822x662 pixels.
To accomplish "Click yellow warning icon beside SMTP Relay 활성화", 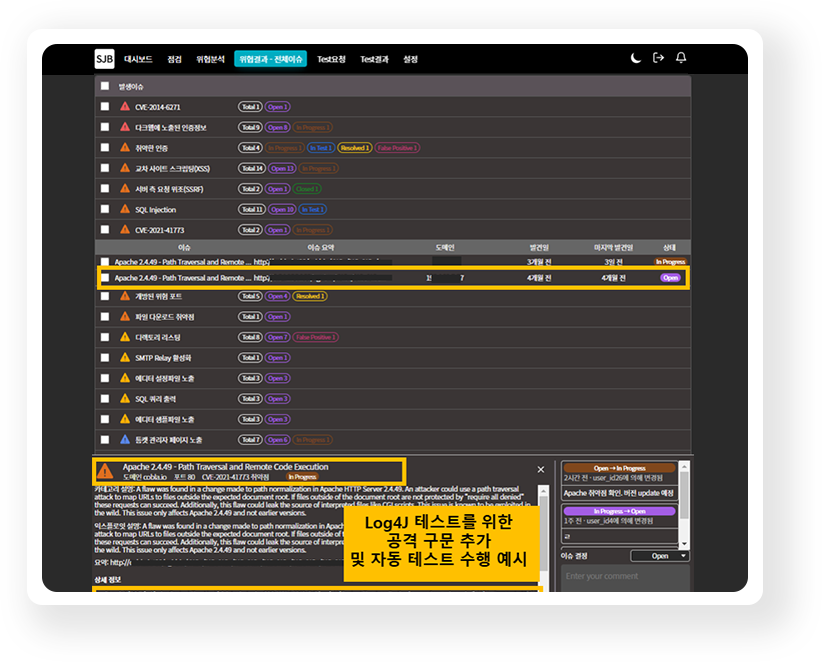I will tap(125, 358).
